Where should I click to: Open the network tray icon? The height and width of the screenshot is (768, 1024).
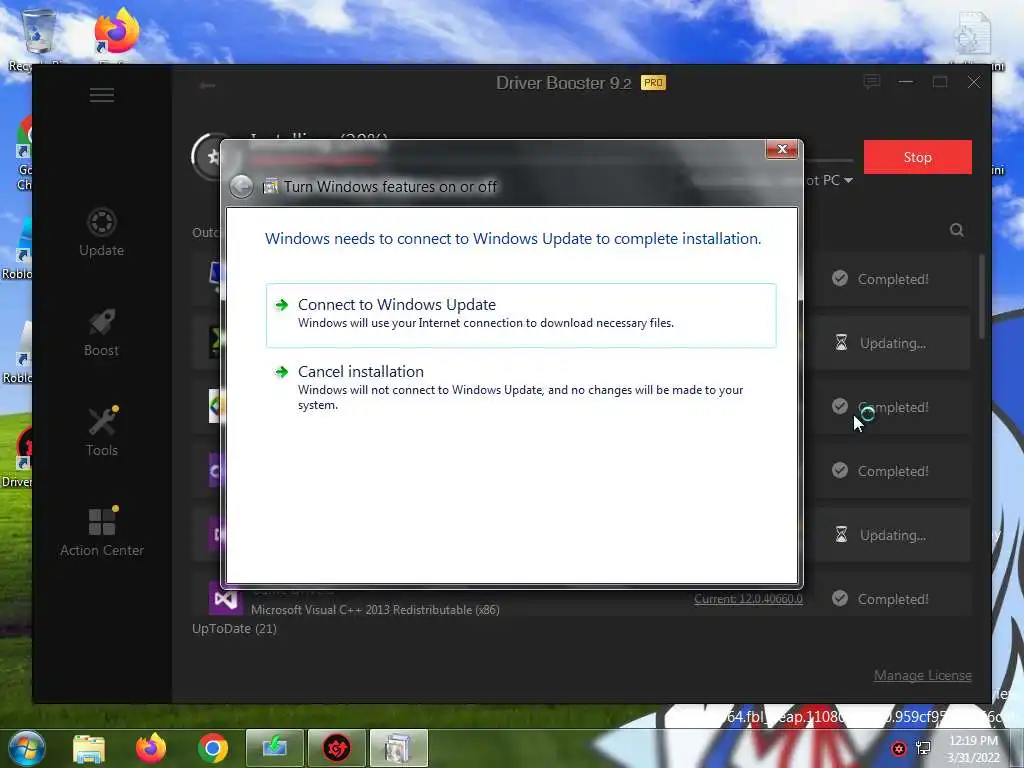[923, 748]
